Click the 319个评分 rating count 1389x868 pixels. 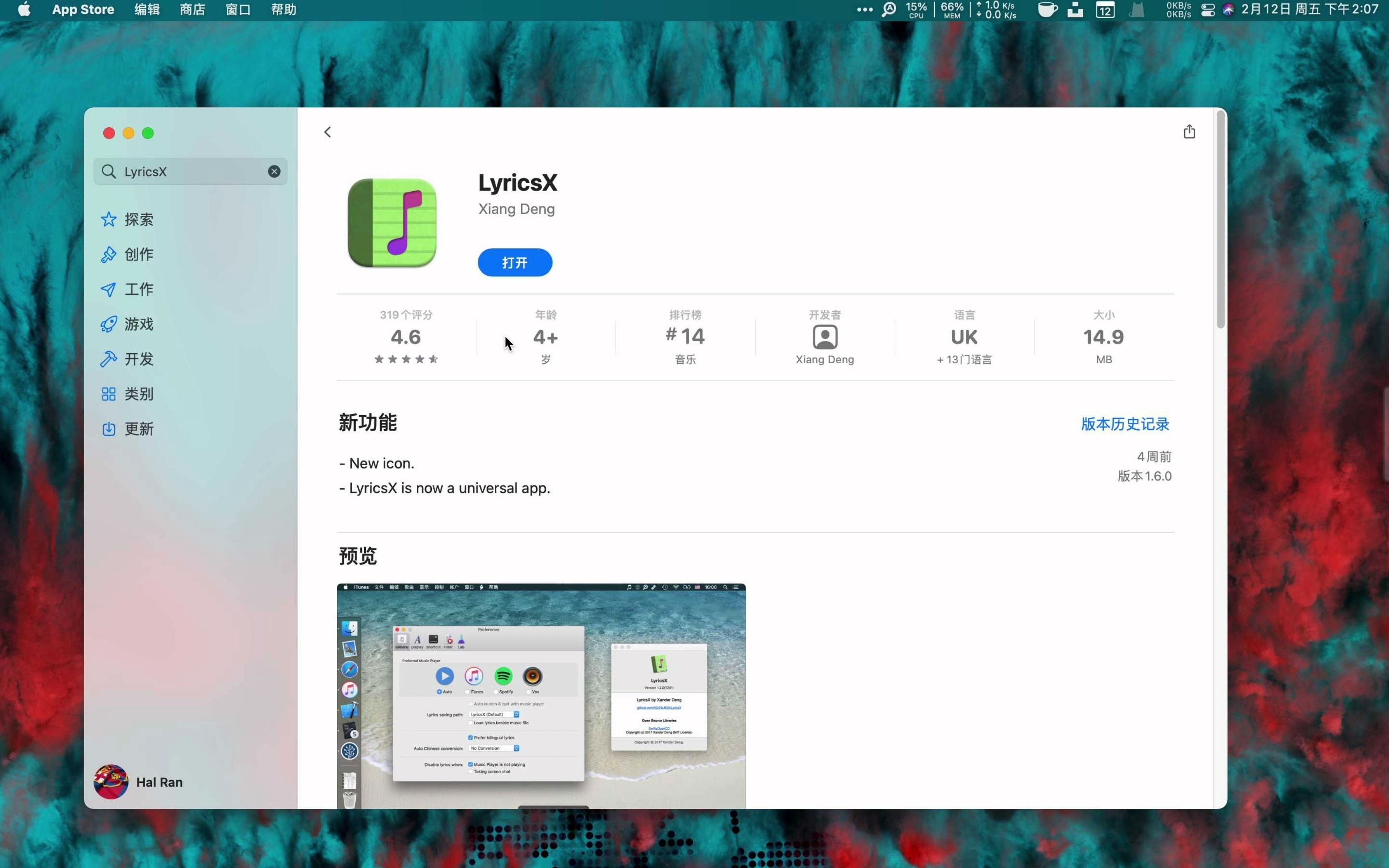point(406,315)
